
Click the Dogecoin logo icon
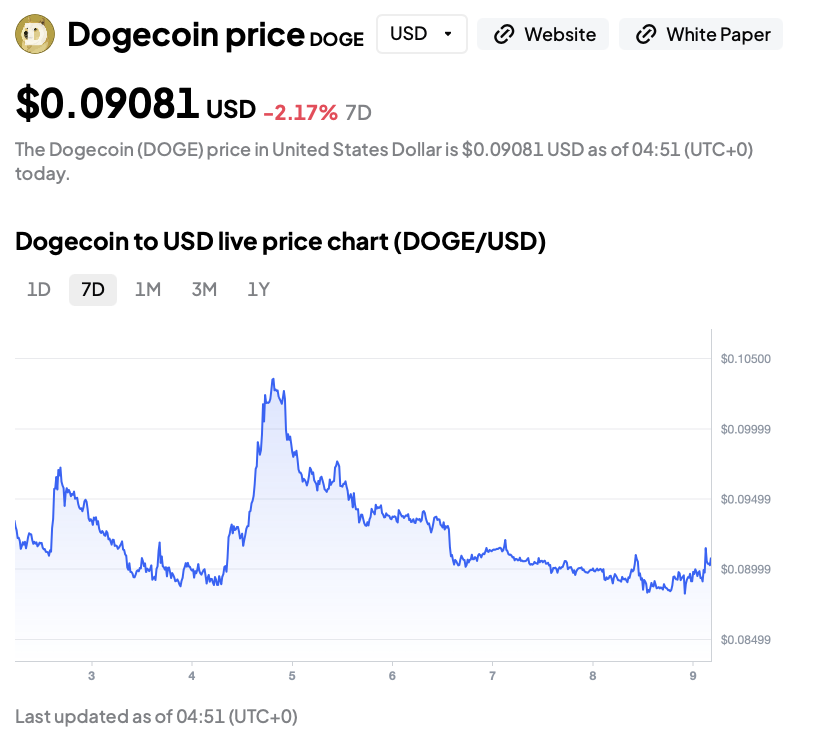36,34
